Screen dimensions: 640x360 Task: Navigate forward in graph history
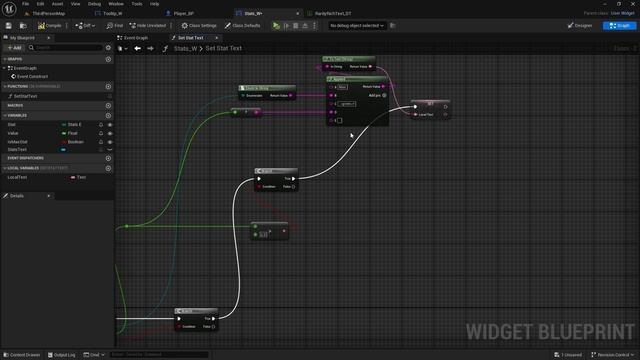(150, 49)
